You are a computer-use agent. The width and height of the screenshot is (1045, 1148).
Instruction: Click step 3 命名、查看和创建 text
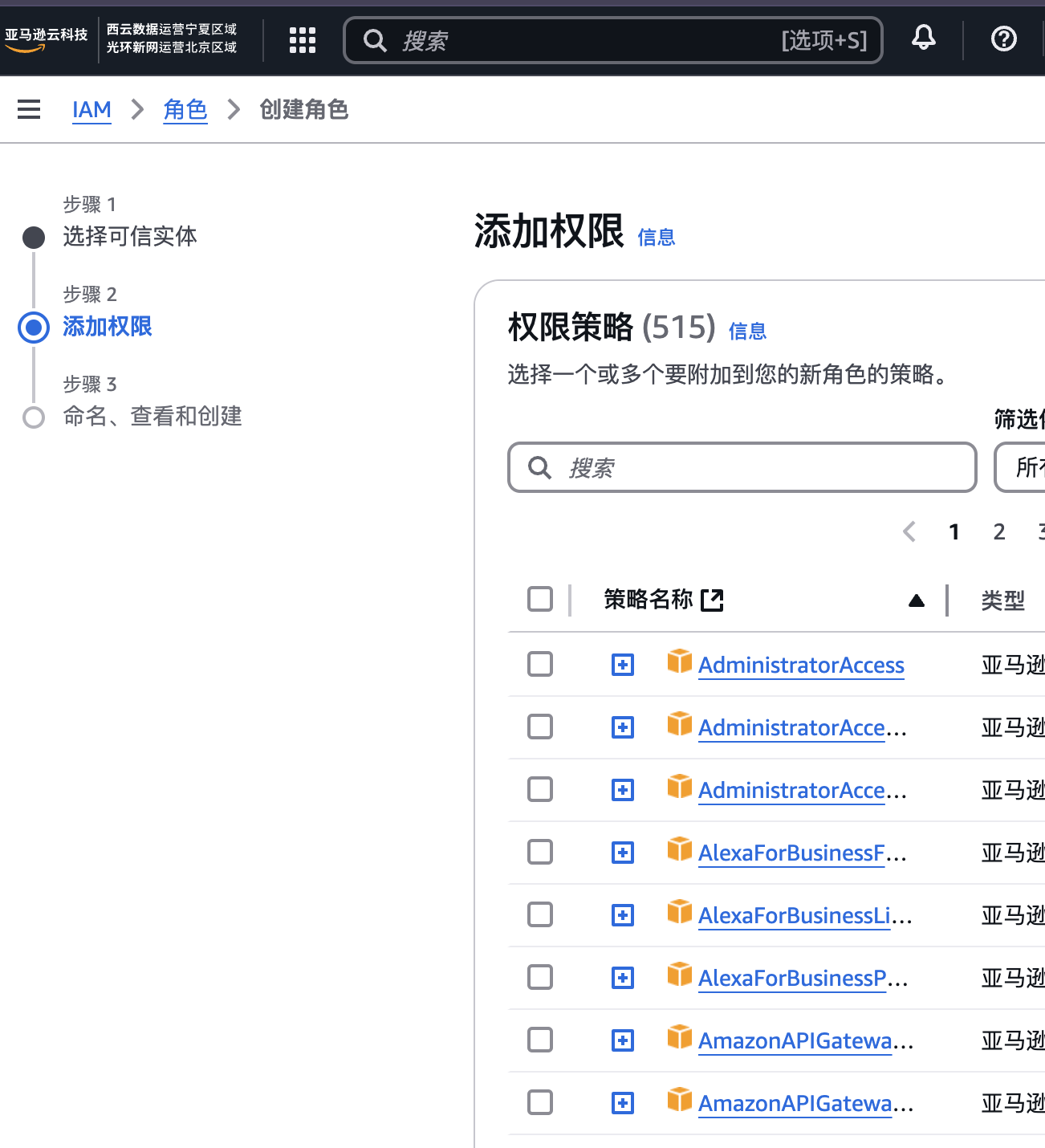pyautogui.click(x=152, y=416)
